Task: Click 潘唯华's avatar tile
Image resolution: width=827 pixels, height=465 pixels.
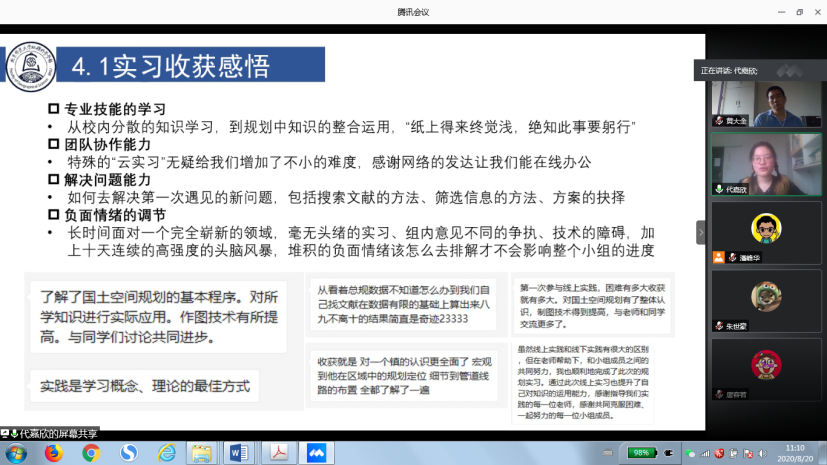Action: pyautogui.click(x=766, y=229)
